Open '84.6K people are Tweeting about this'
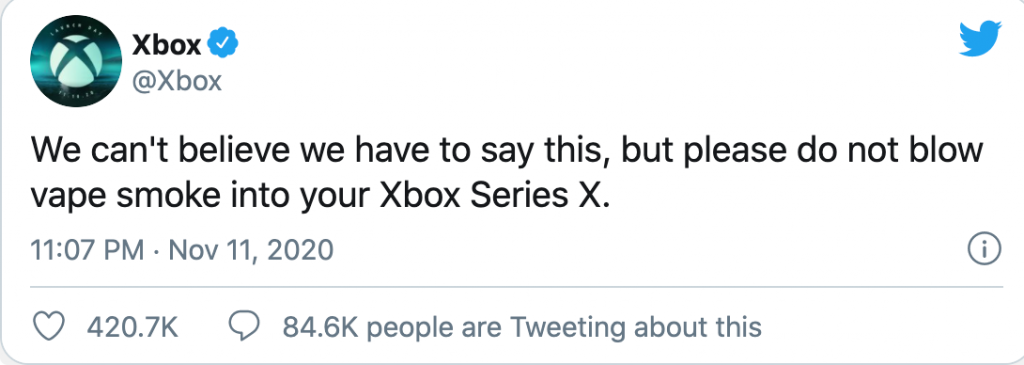 coord(522,326)
